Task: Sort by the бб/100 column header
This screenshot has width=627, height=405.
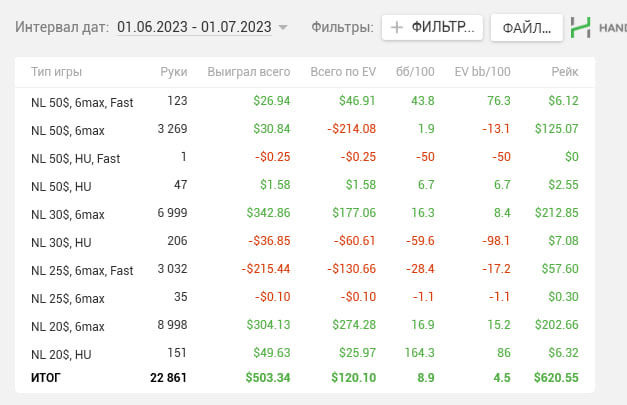Action: point(416,72)
